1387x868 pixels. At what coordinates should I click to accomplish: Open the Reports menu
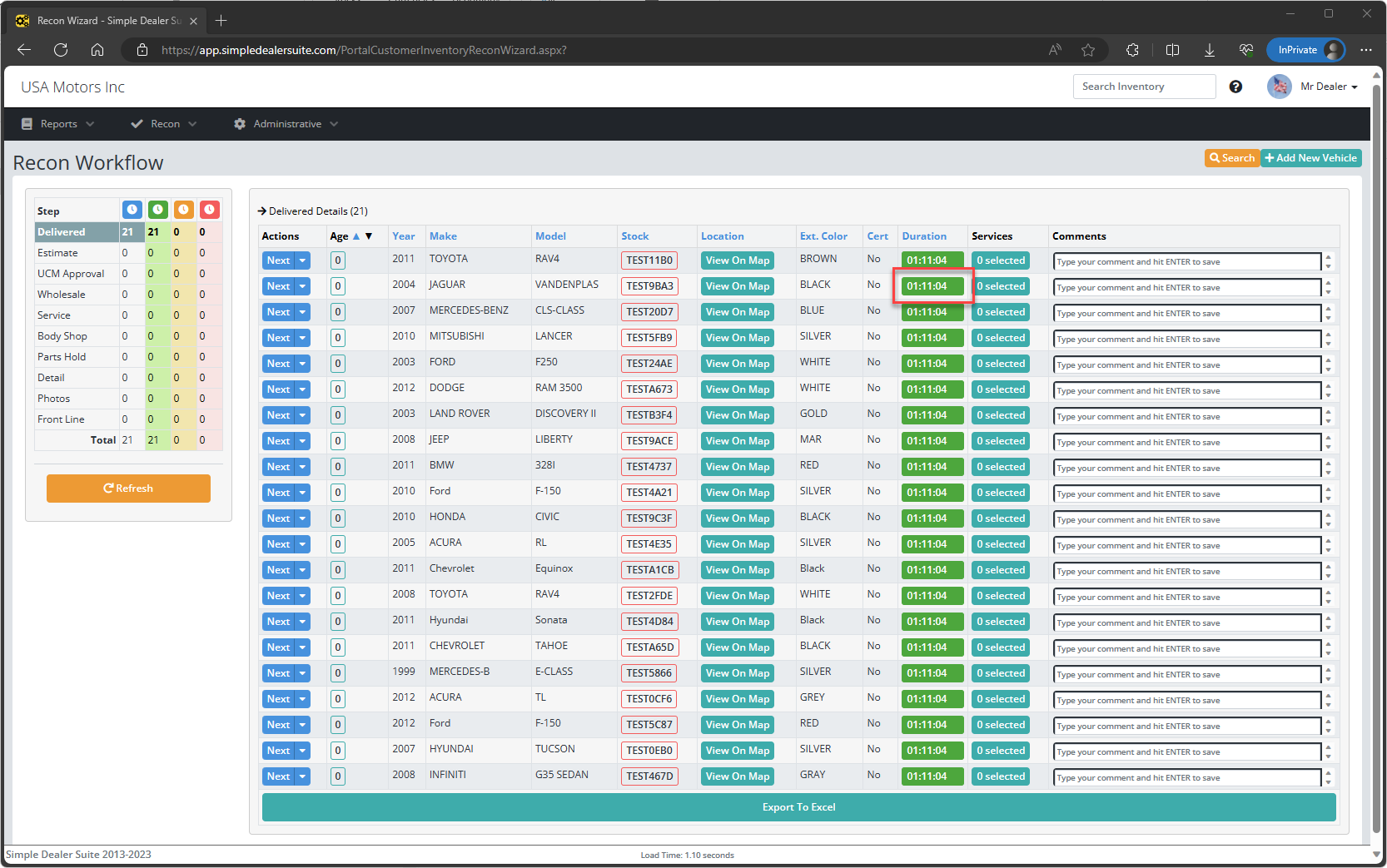(x=58, y=124)
